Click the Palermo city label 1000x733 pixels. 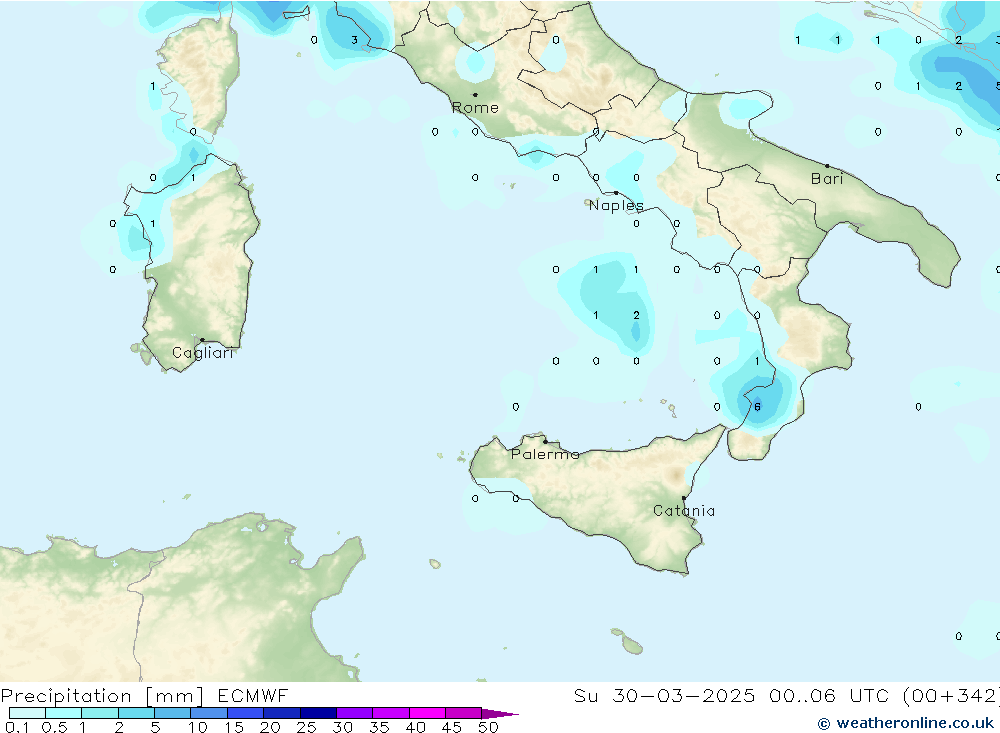545,454
